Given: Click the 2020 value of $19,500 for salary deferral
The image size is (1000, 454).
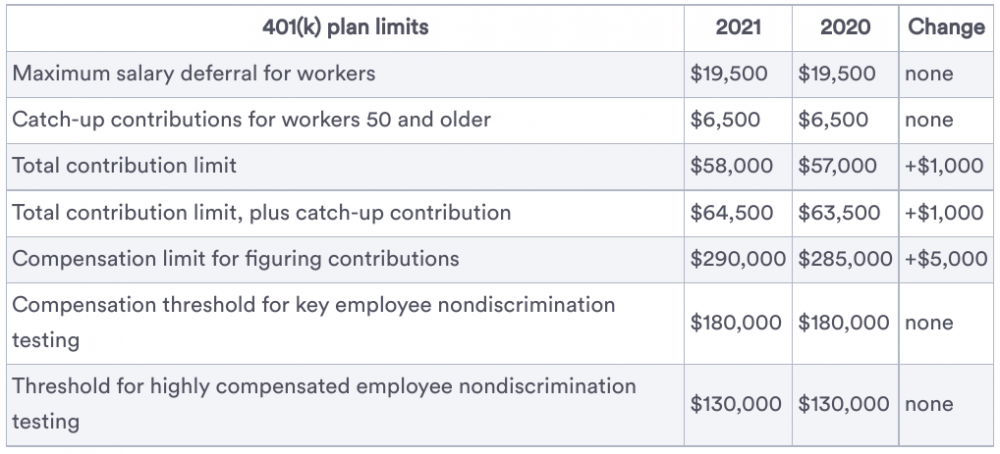Looking at the screenshot, I should (837, 74).
